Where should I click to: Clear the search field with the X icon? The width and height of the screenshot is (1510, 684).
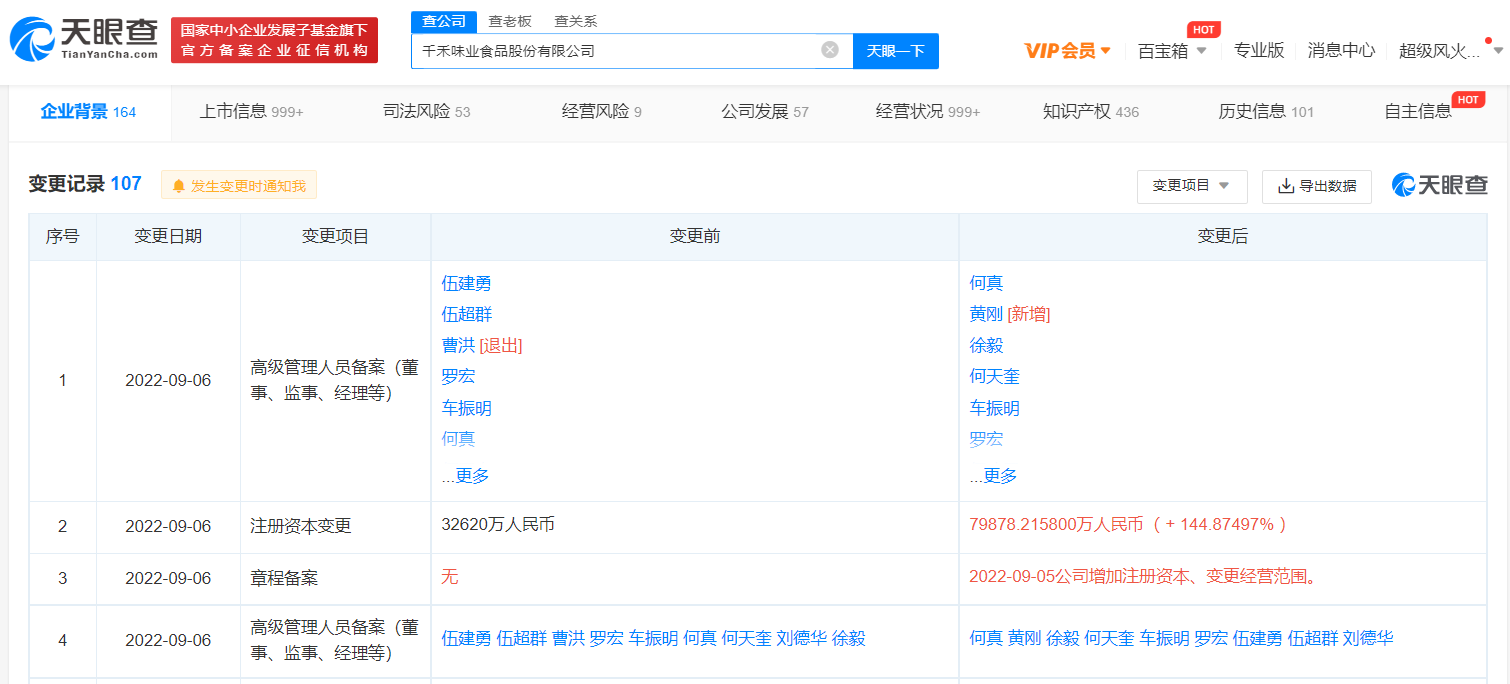click(x=830, y=50)
